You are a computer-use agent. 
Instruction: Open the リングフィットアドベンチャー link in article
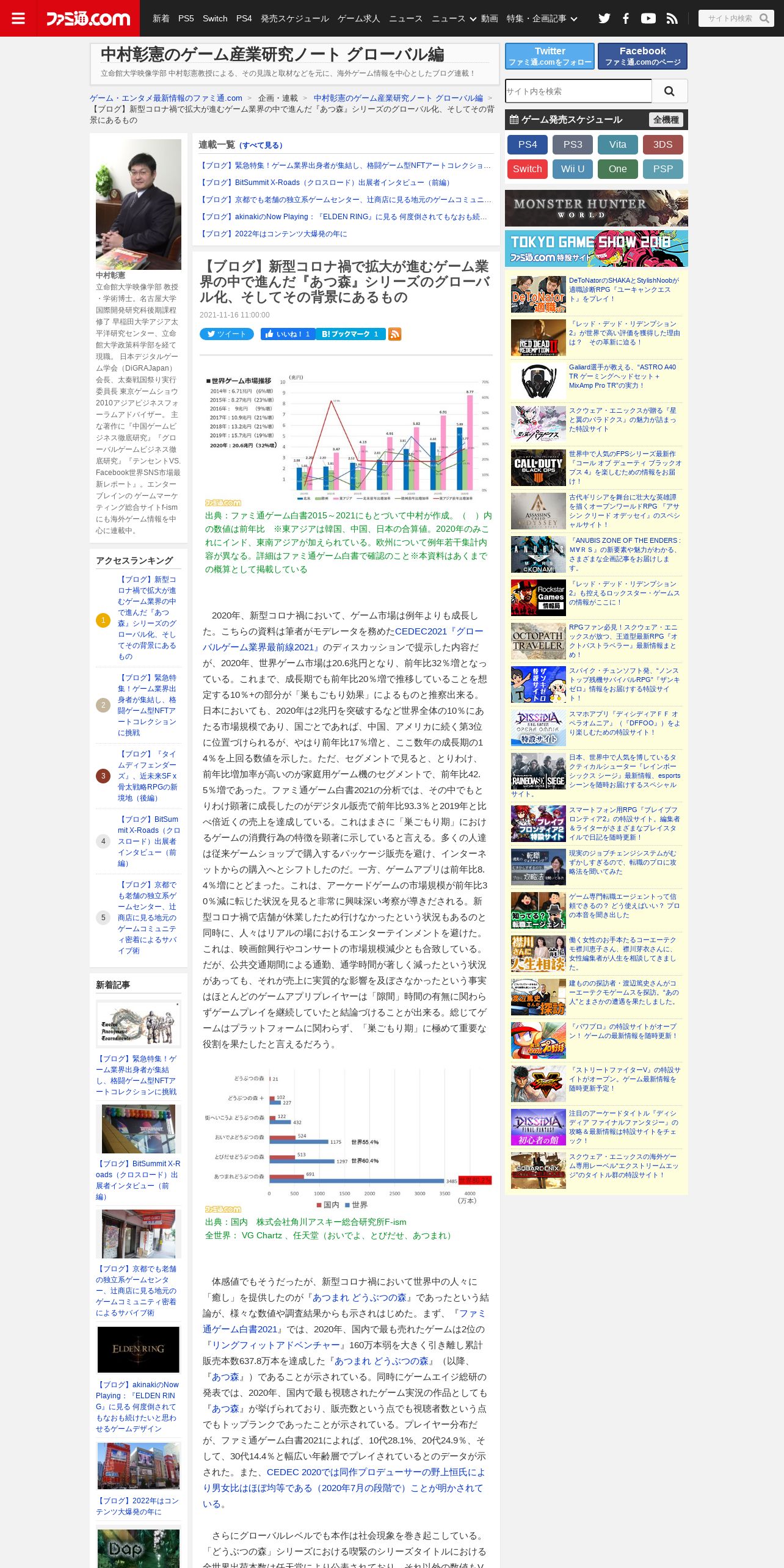pos(275,1345)
